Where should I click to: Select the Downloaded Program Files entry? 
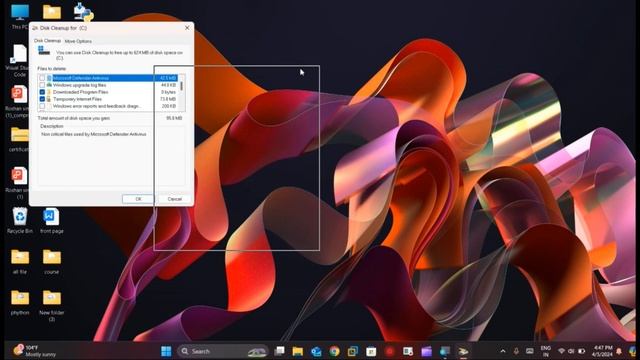pyautogui.click(x=80, y=92)
